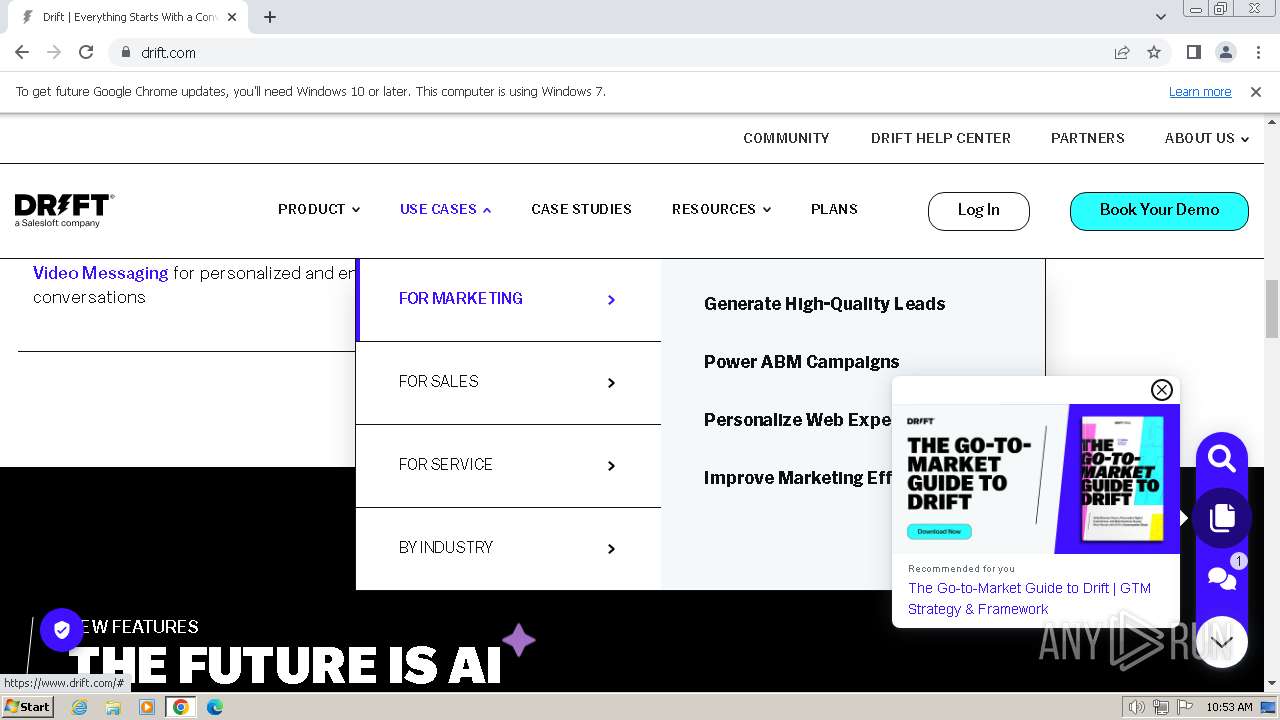
Task: Open the COMMUNITY link
Action: [x=786, y=138]
